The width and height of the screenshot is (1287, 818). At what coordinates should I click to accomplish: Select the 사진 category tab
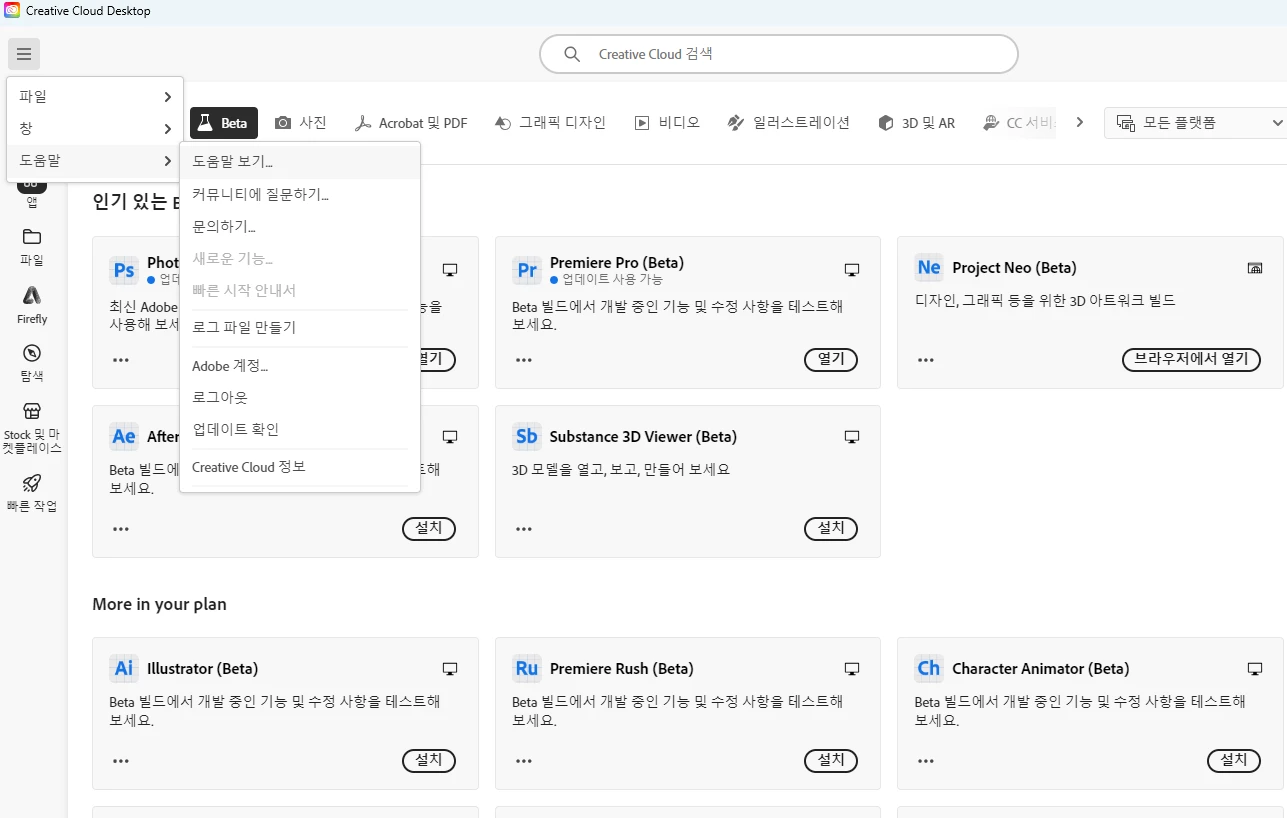(x=301, y=123)
